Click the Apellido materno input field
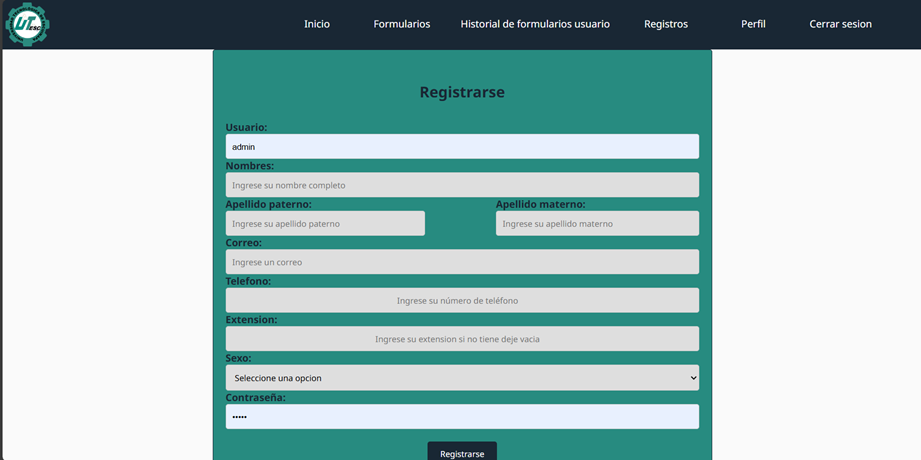 (x=597, y=224)
